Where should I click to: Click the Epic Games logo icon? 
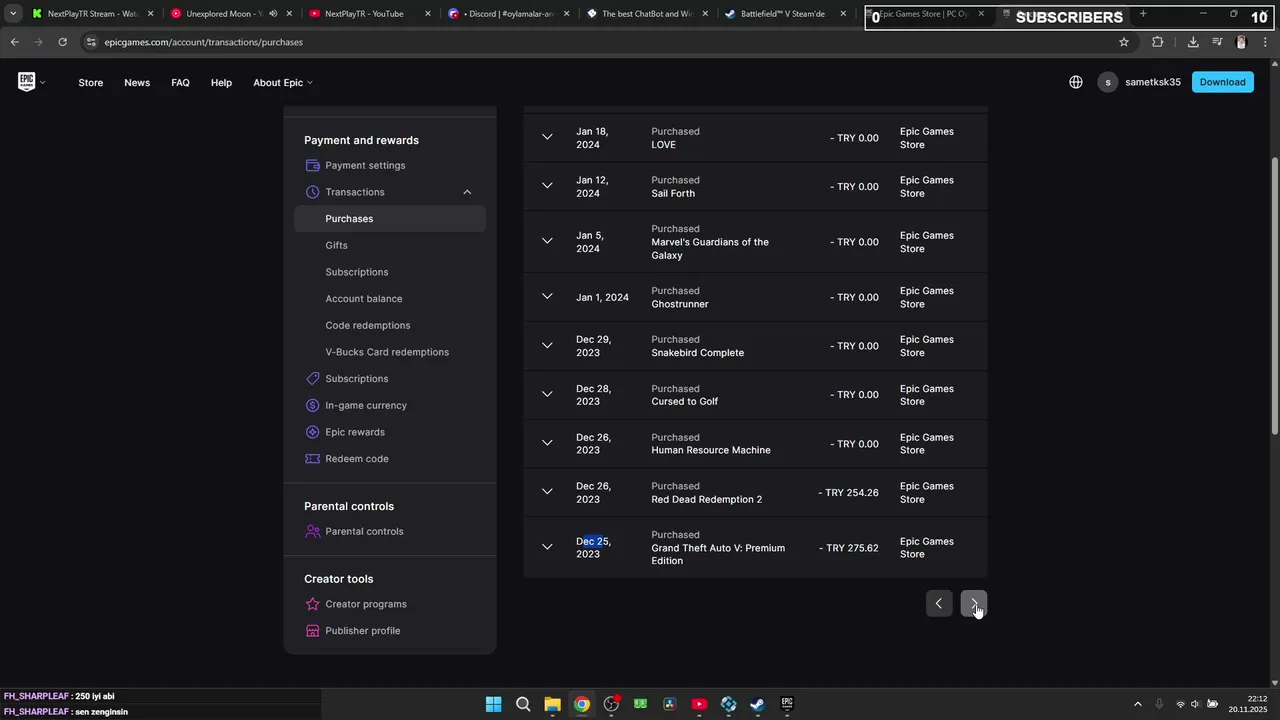[27, 82]
